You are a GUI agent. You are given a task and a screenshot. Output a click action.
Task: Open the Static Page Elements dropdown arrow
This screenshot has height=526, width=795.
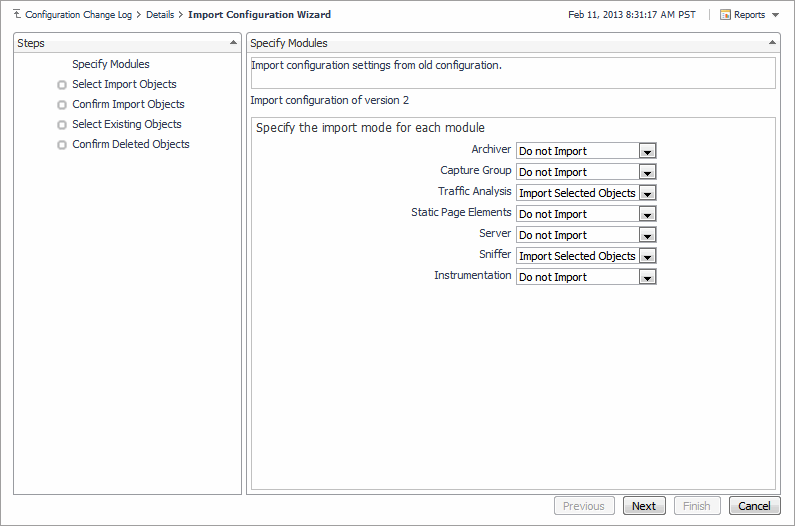click(647, 214)
